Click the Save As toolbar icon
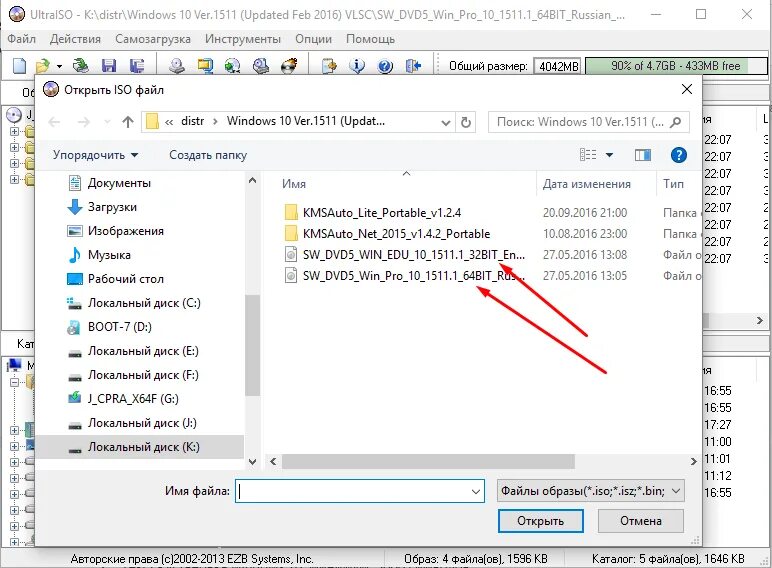This screenshot has width=772, height=568. click(x=136, y=65)
